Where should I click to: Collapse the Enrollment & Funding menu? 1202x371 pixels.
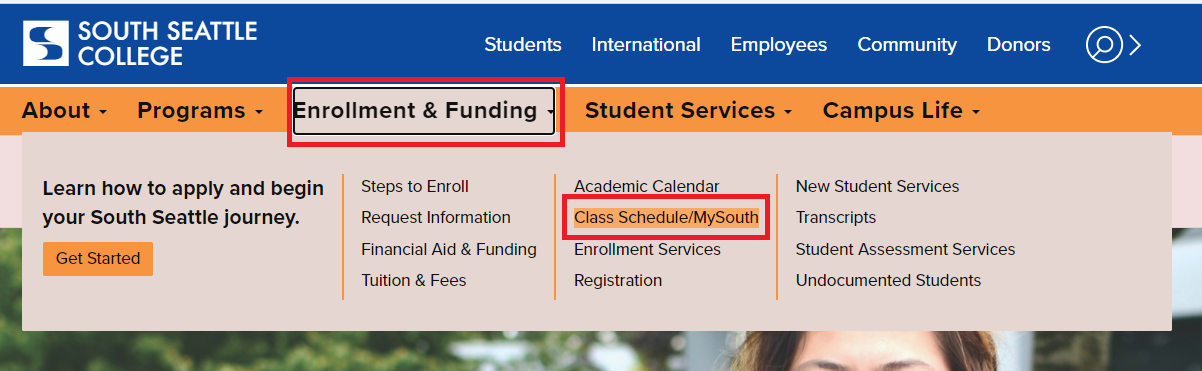click(424, 111)
